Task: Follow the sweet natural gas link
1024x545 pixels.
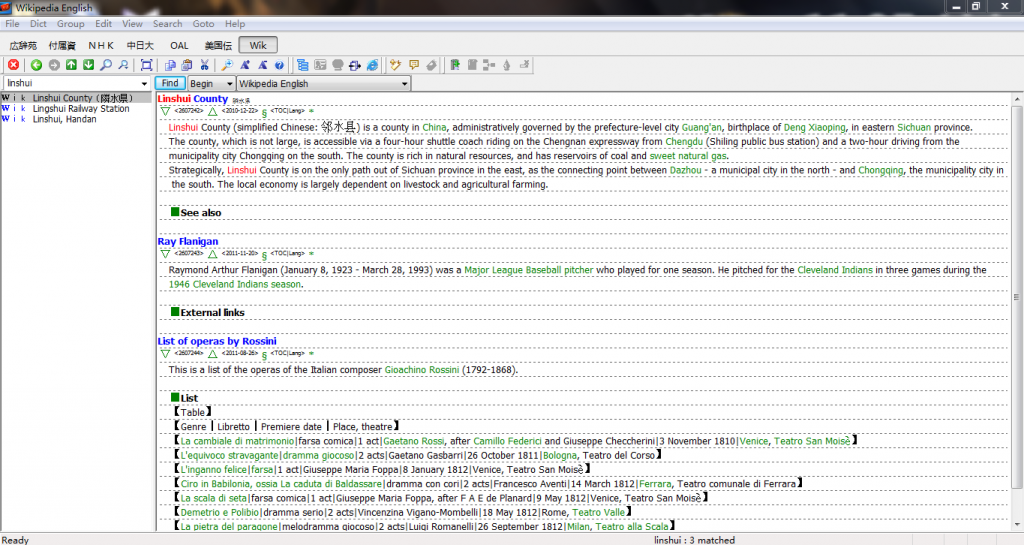Action: point(688,156)
